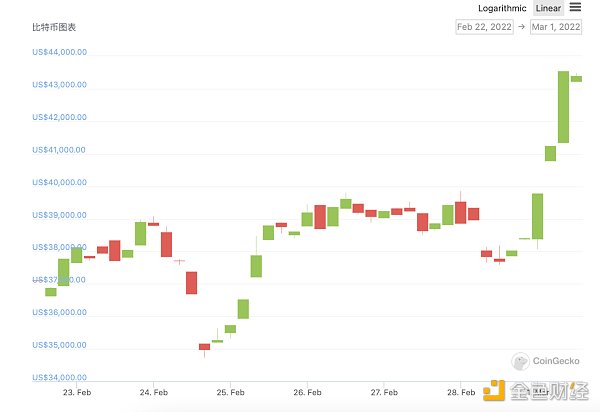Select the lowest red candle near US$35,000
This screenshot has width=600, height=412.
click(204, 347)
